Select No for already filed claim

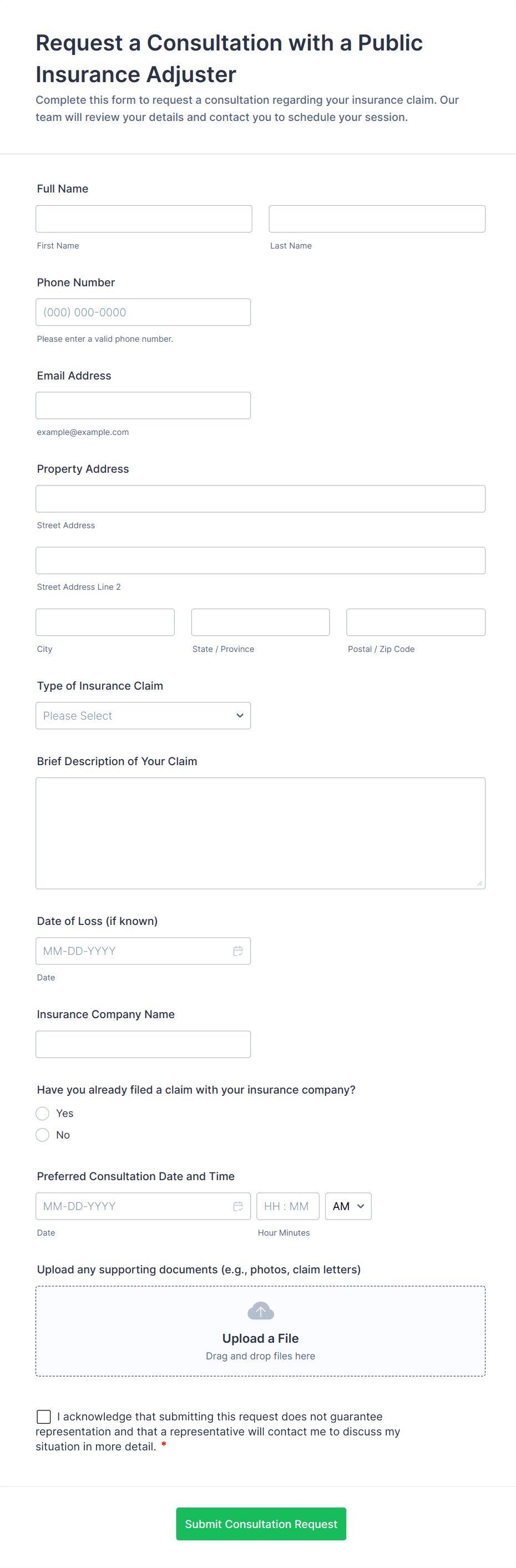(x=43, y=1135)
